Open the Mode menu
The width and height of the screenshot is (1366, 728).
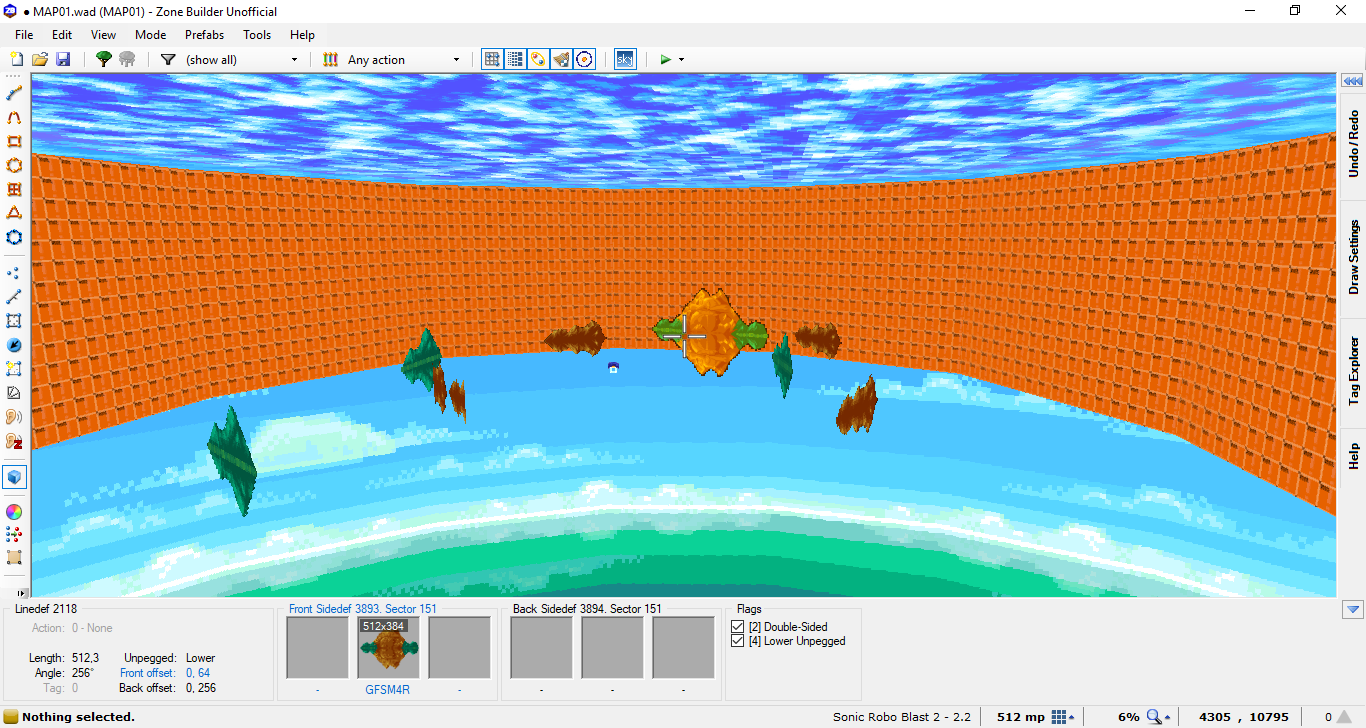[151, 34]
